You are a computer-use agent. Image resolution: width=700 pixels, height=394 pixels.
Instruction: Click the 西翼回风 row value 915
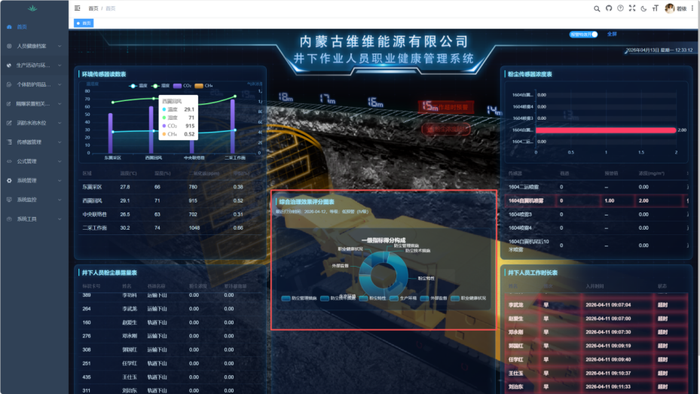tap(193, 201)
